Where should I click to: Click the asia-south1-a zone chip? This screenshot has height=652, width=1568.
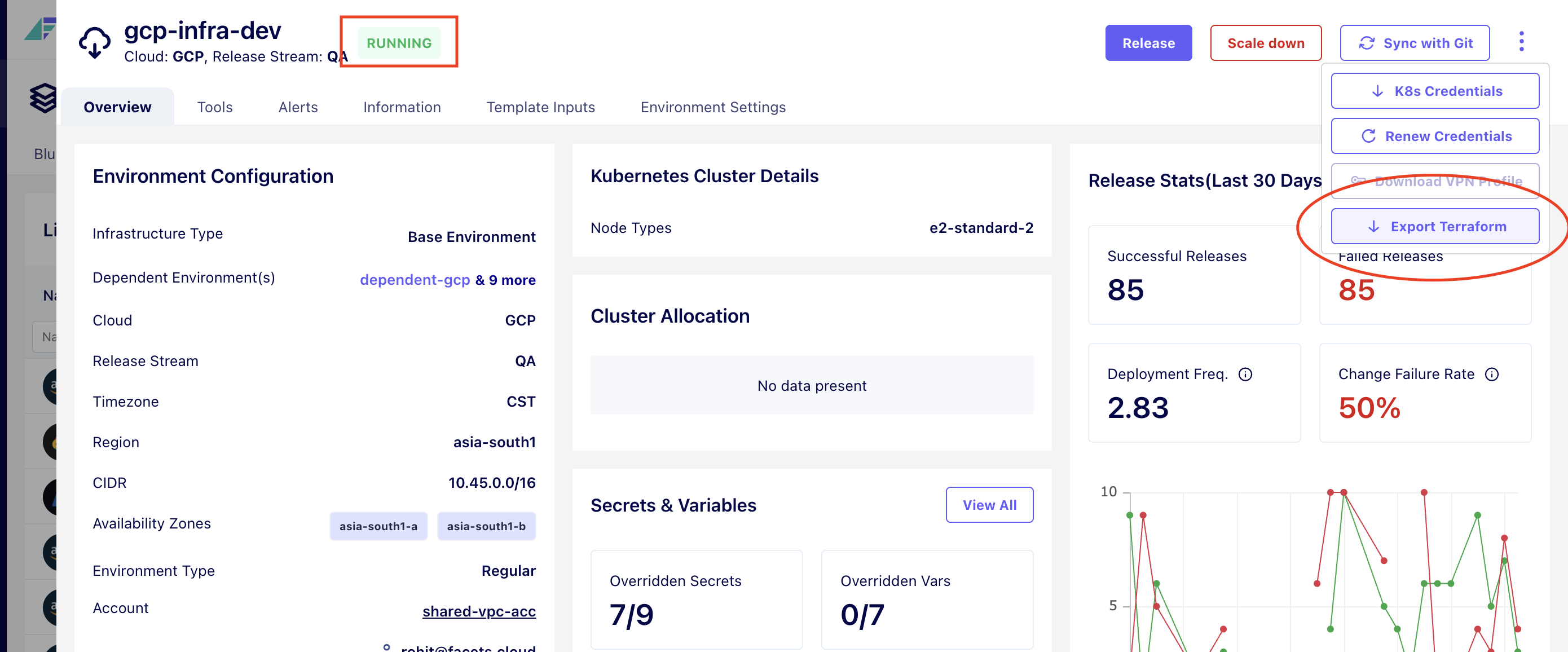coord(378,526)
